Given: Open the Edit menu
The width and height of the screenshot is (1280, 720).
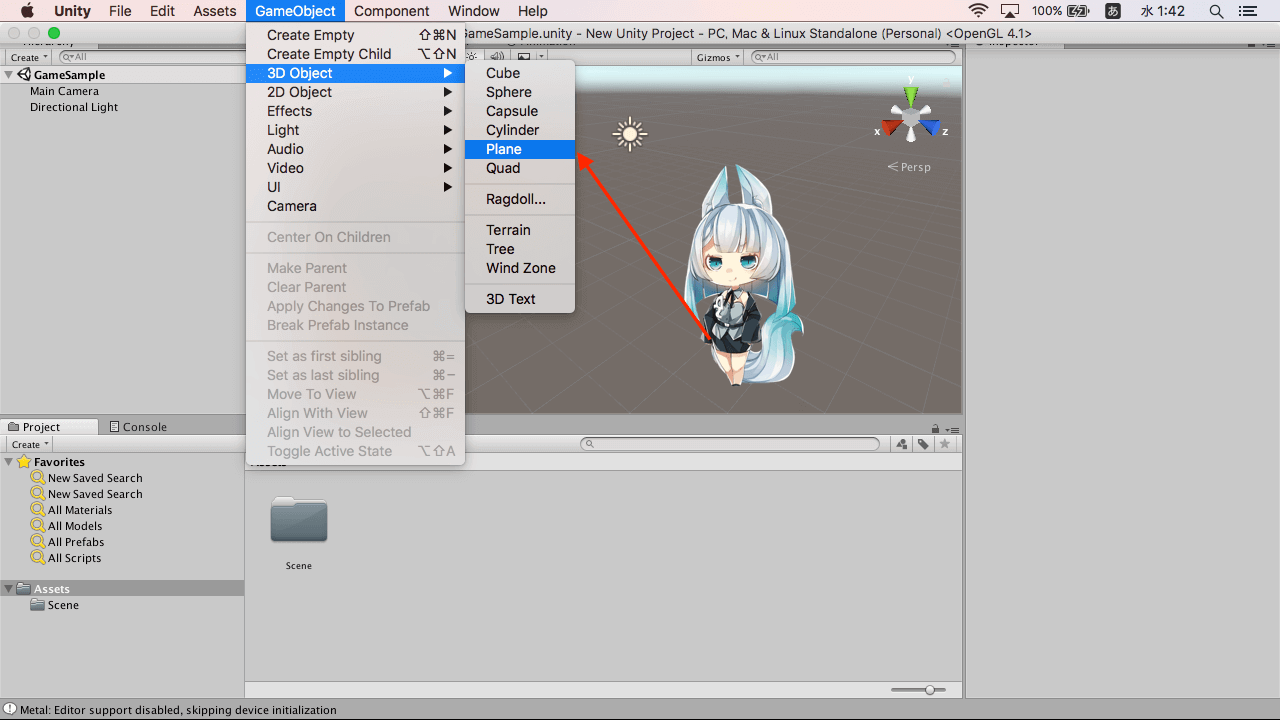Looking at the screenshot, I should tap(162, 11).
